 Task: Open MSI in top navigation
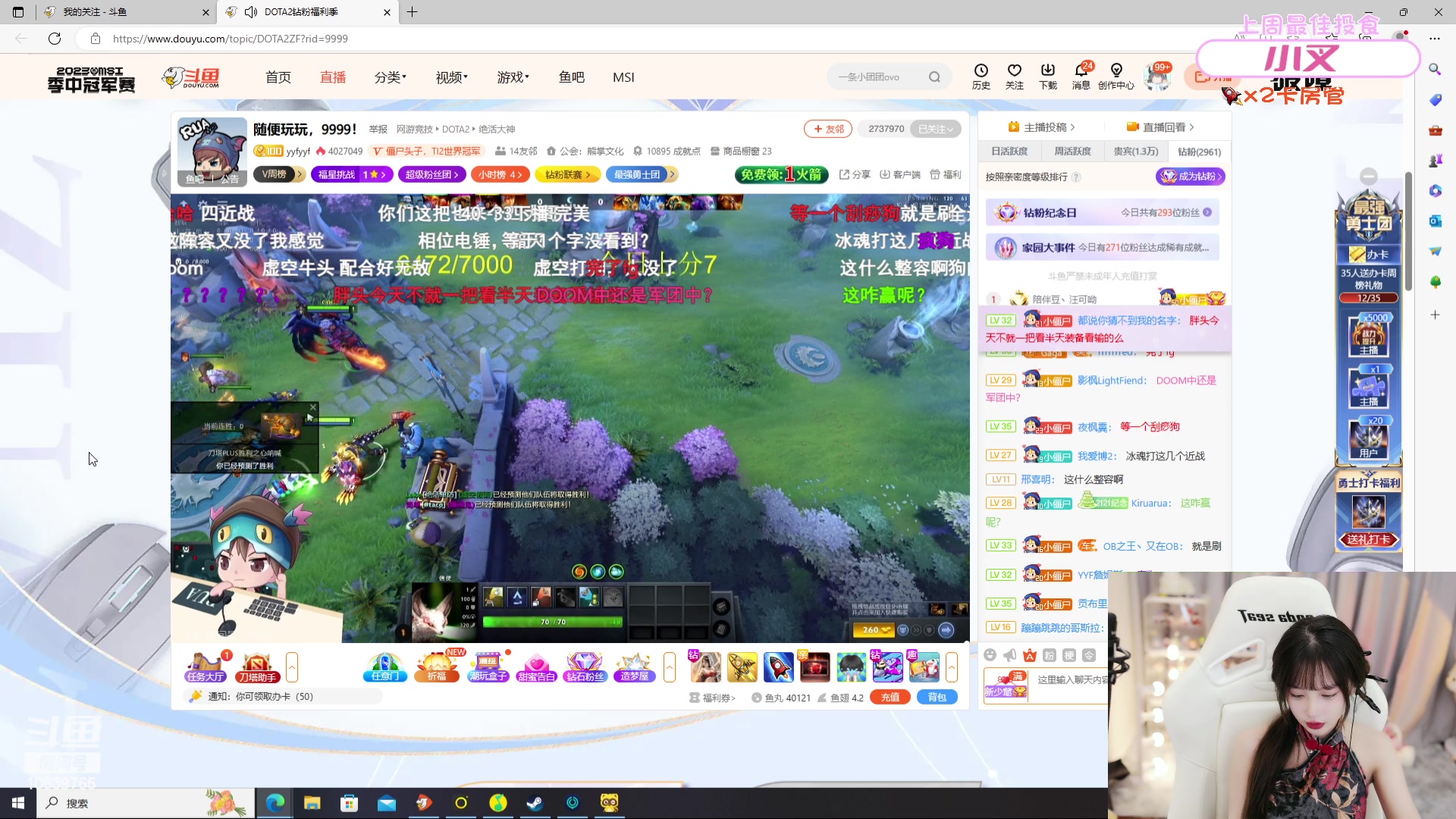623,77
